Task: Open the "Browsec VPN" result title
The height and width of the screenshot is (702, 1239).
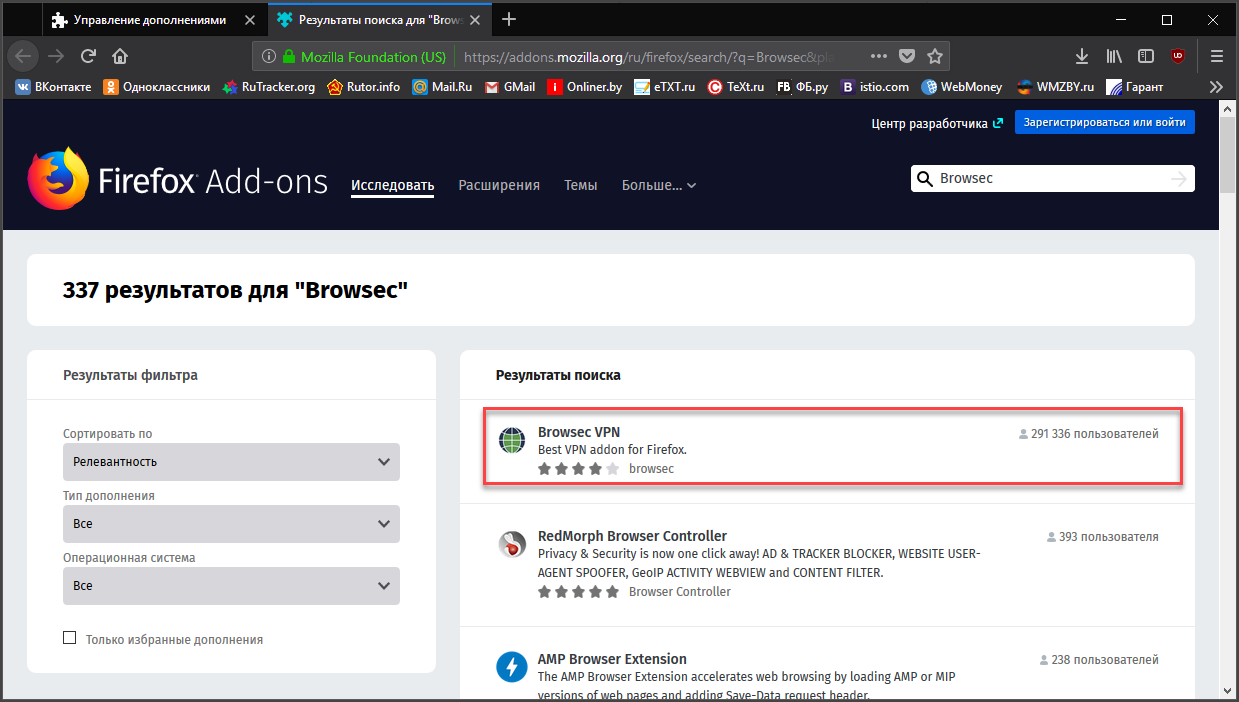Action: (x=579, y=432)
